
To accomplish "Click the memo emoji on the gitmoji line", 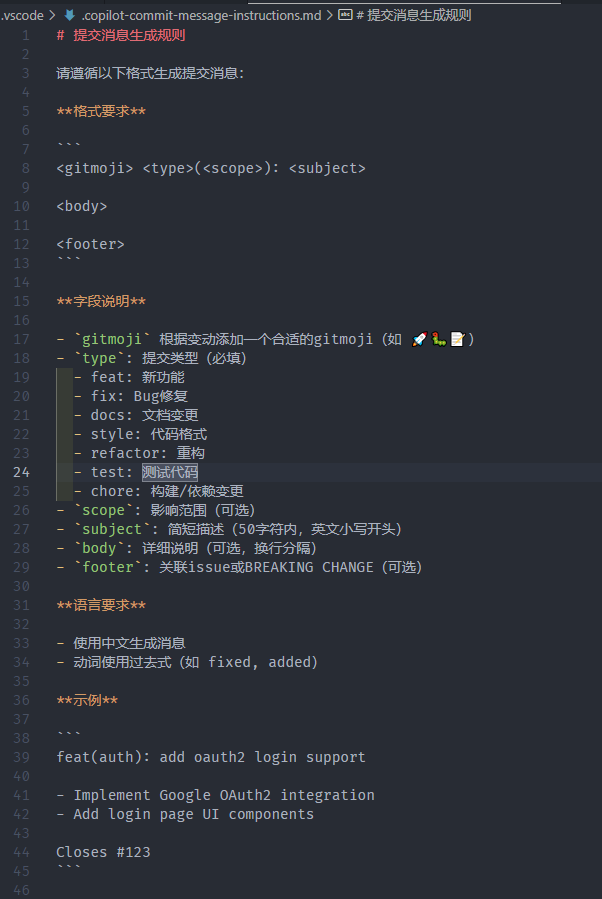I will 458,339.
